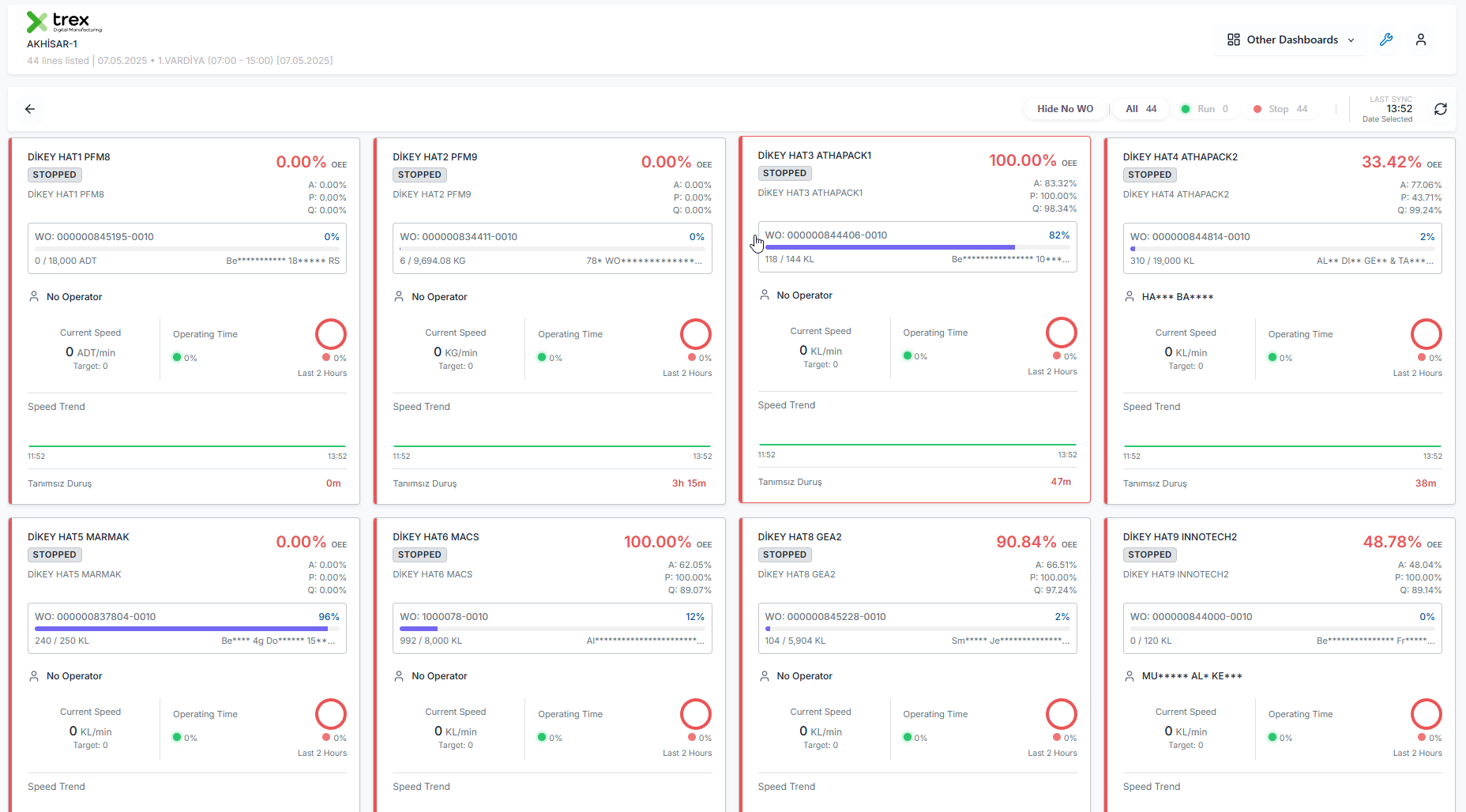Screen dimensions: 1466x812
Task: Click operator icon on DİKEY HAT4 ATHAPACK2 card
Action: tap(1130, 296)
